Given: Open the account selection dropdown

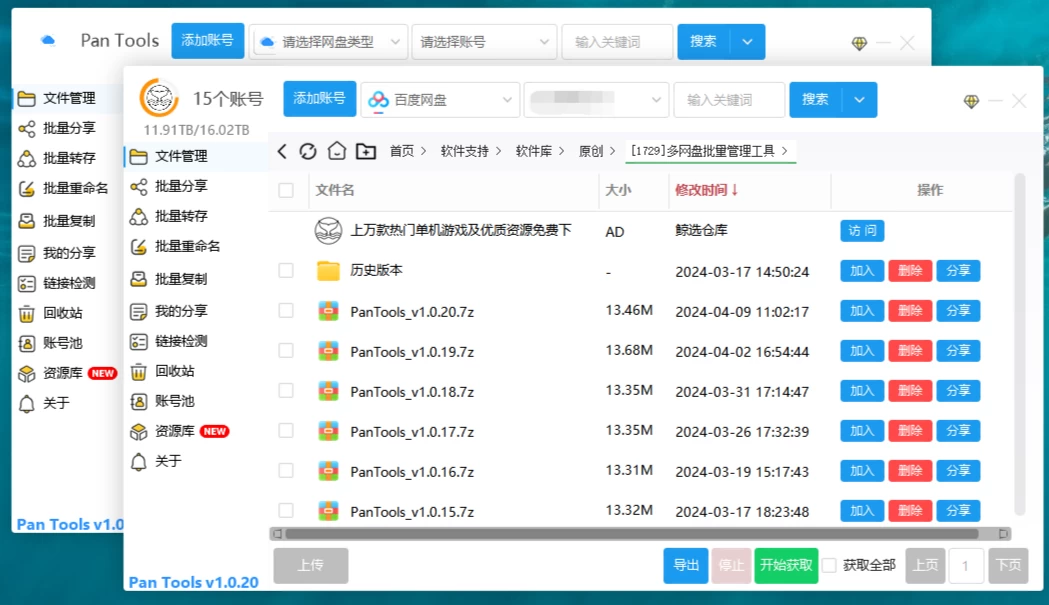Looking at the screenshot, I should point(594,100).
